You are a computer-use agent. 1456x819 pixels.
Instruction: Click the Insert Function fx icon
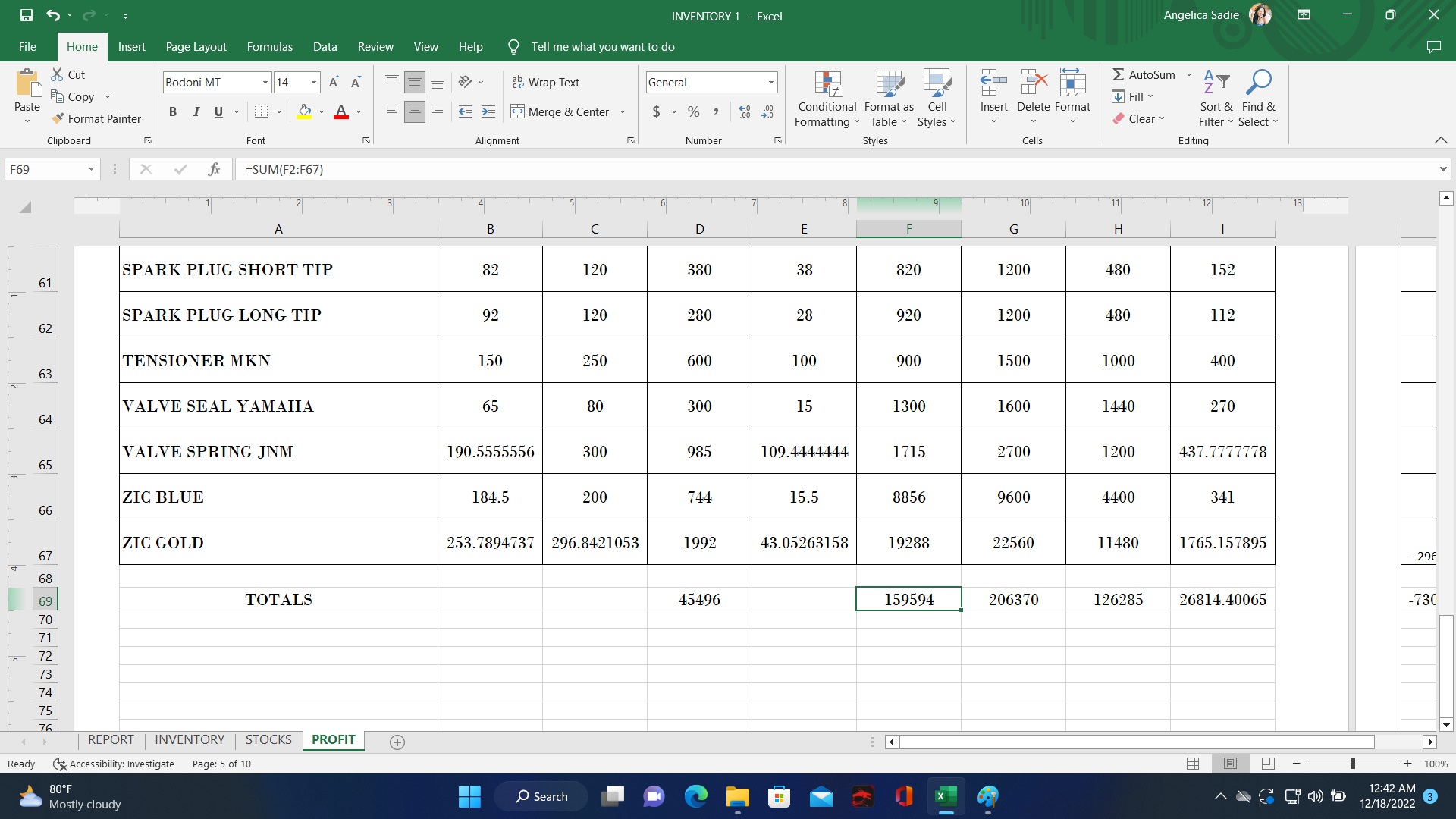214,169
